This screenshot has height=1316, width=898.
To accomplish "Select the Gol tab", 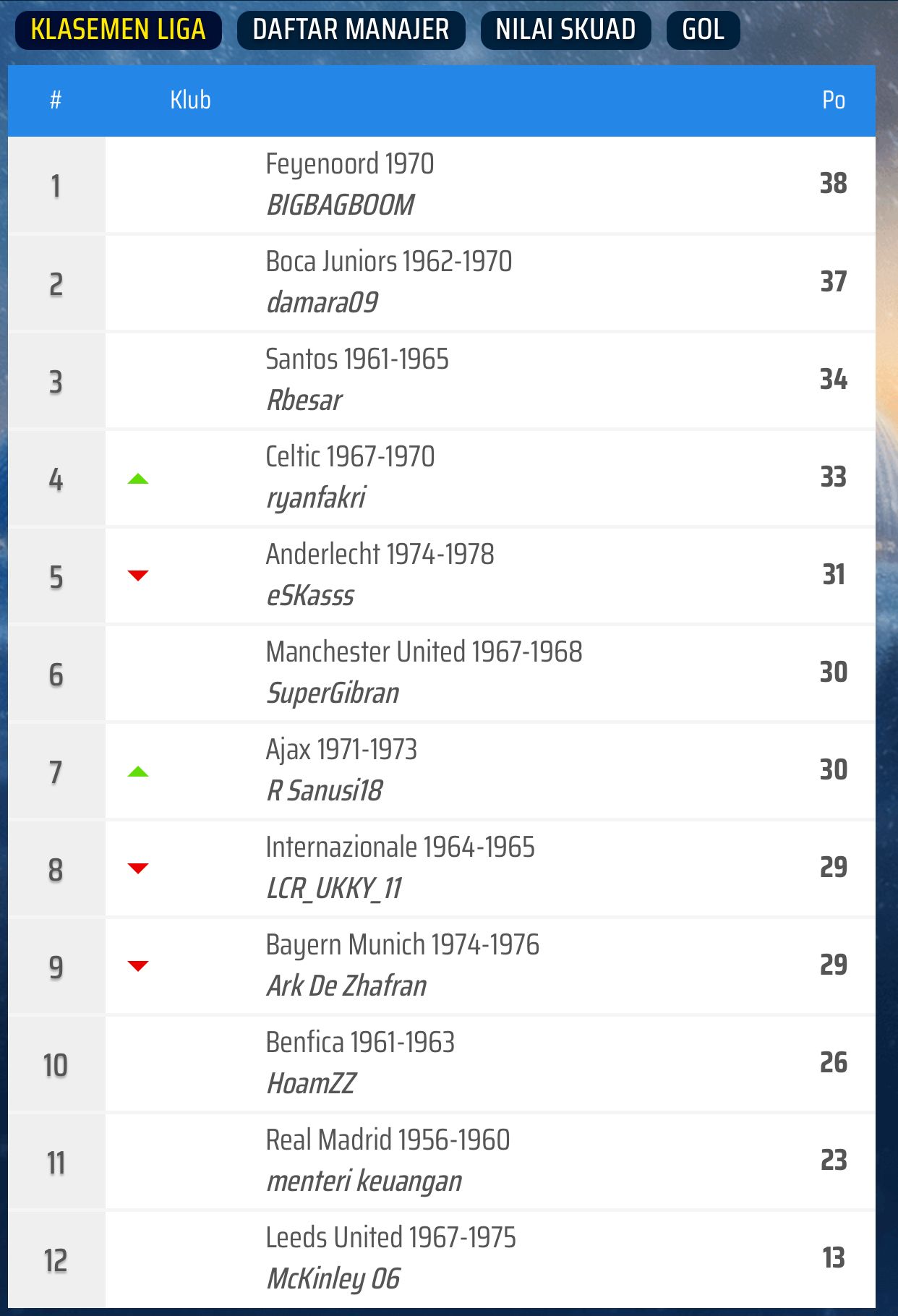I will pos(703,30).
